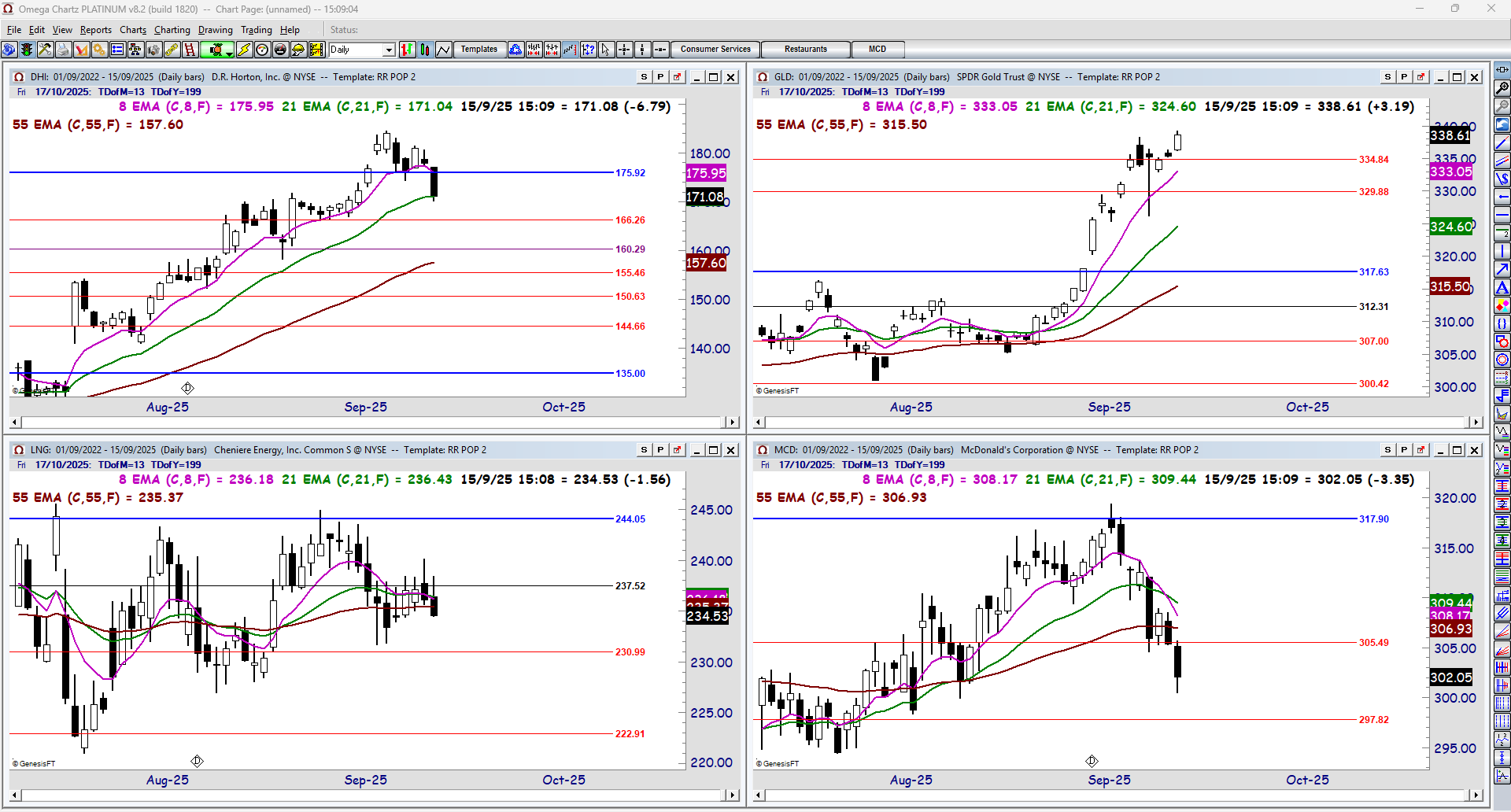Click the 55 EMA price tag 315.50

point(1450,286)
